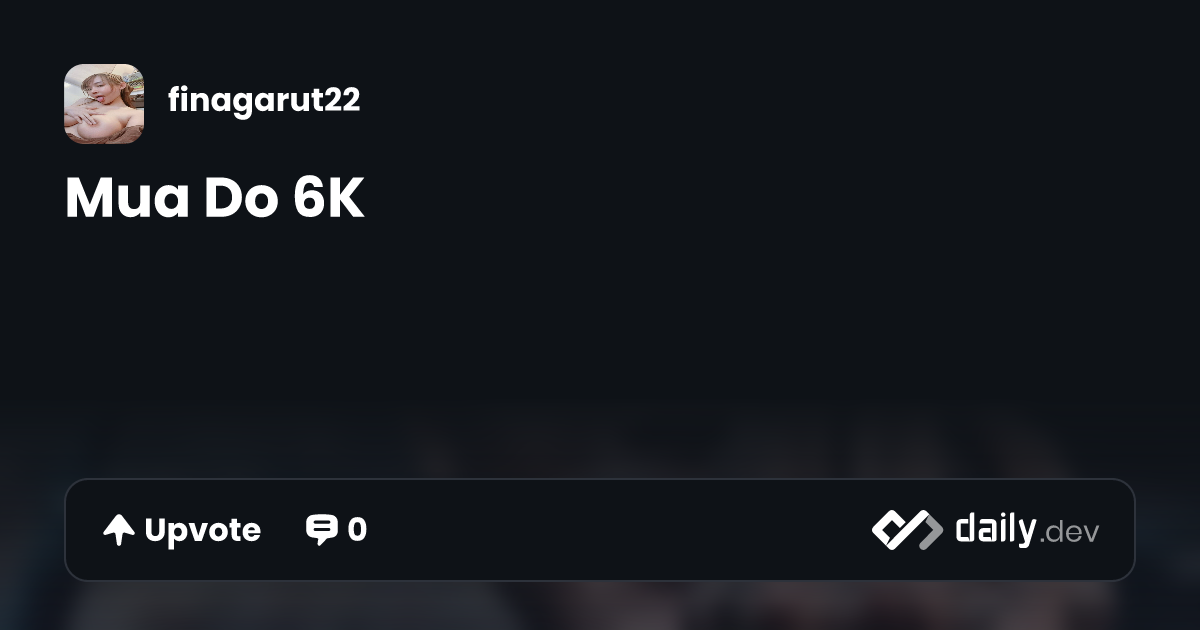The height and width of the screenshot is (630, 1200).
Task: Click the rounded border of the action bar
Action: tap(600, 480)
